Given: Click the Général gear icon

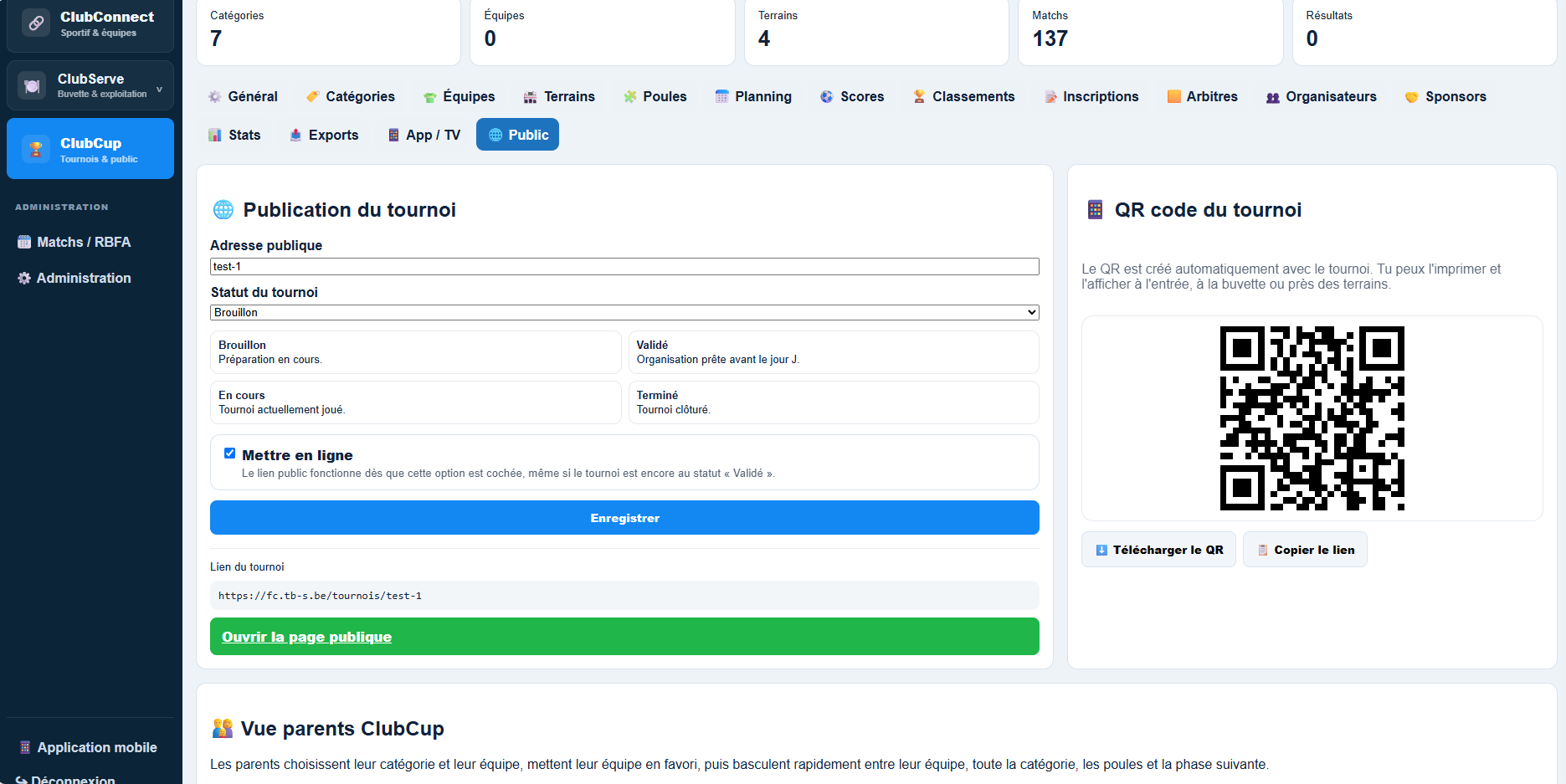Looking at the screenshot, I should tap(215, 96).
